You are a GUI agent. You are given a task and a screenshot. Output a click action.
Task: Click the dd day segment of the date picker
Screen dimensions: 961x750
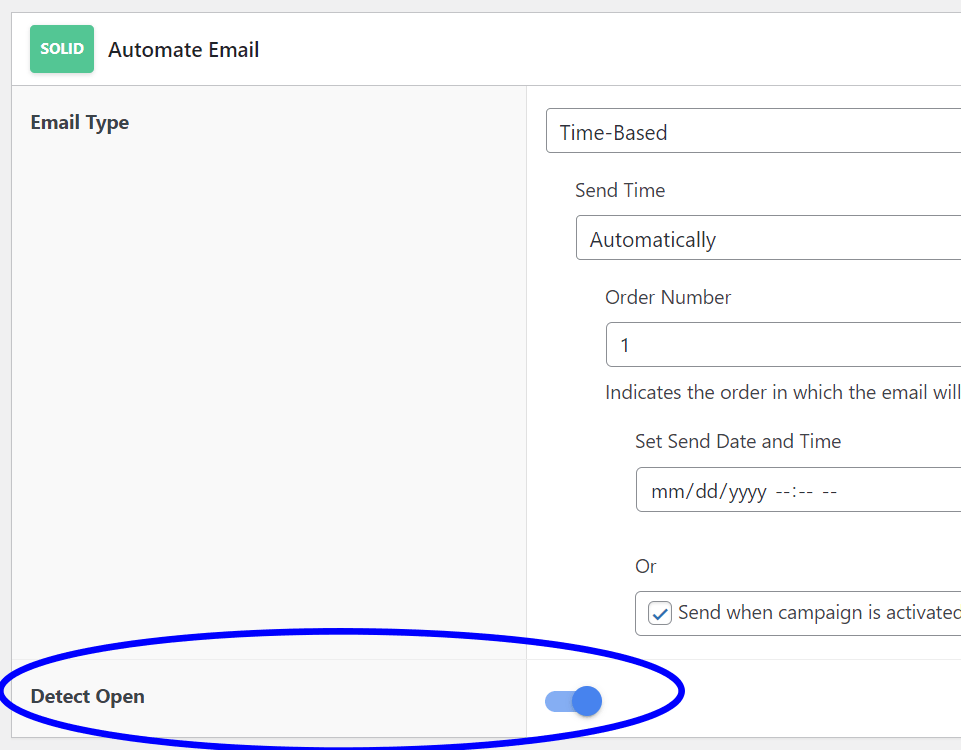coord(711,490)
